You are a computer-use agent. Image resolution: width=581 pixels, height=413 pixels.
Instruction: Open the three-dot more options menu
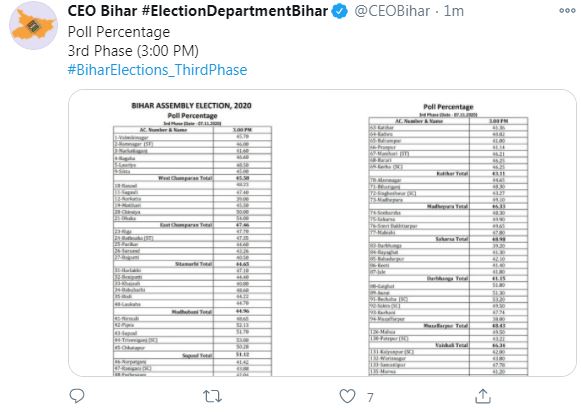(567, 11)
